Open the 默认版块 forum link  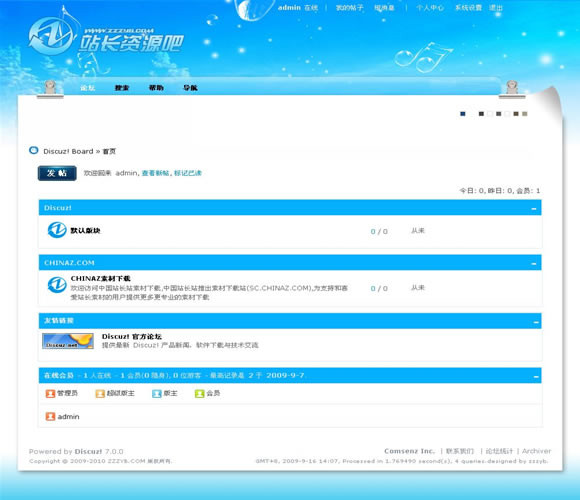85,230
